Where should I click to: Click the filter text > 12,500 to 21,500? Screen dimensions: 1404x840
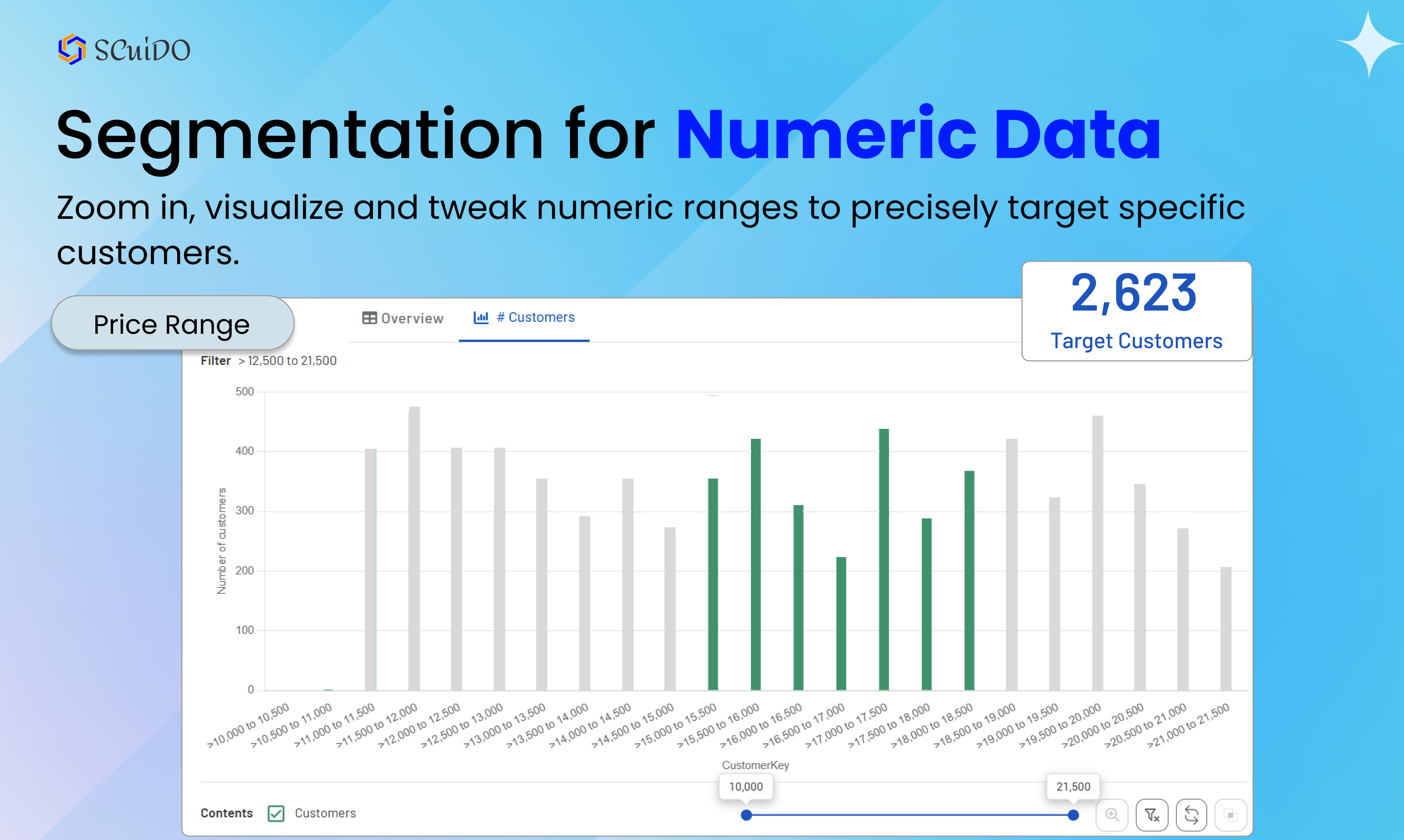click(x=287, y=361)
